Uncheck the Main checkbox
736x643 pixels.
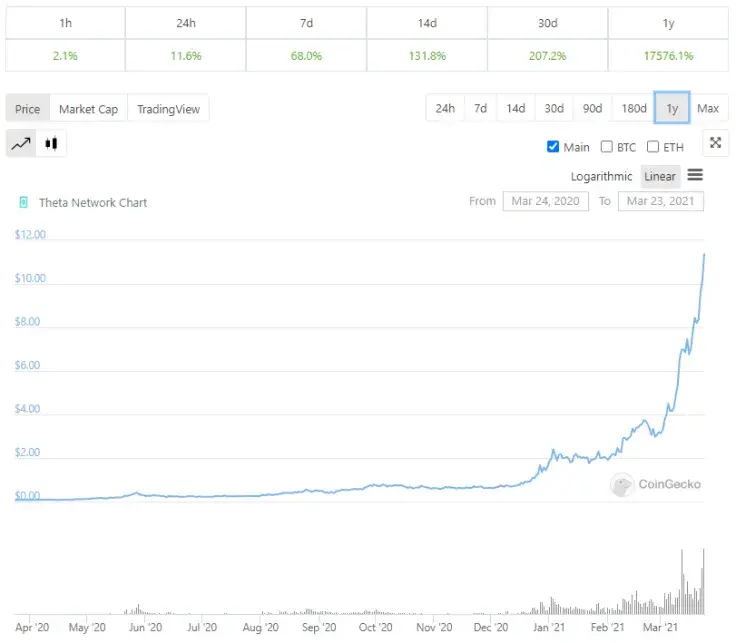(x=553, y=147)
